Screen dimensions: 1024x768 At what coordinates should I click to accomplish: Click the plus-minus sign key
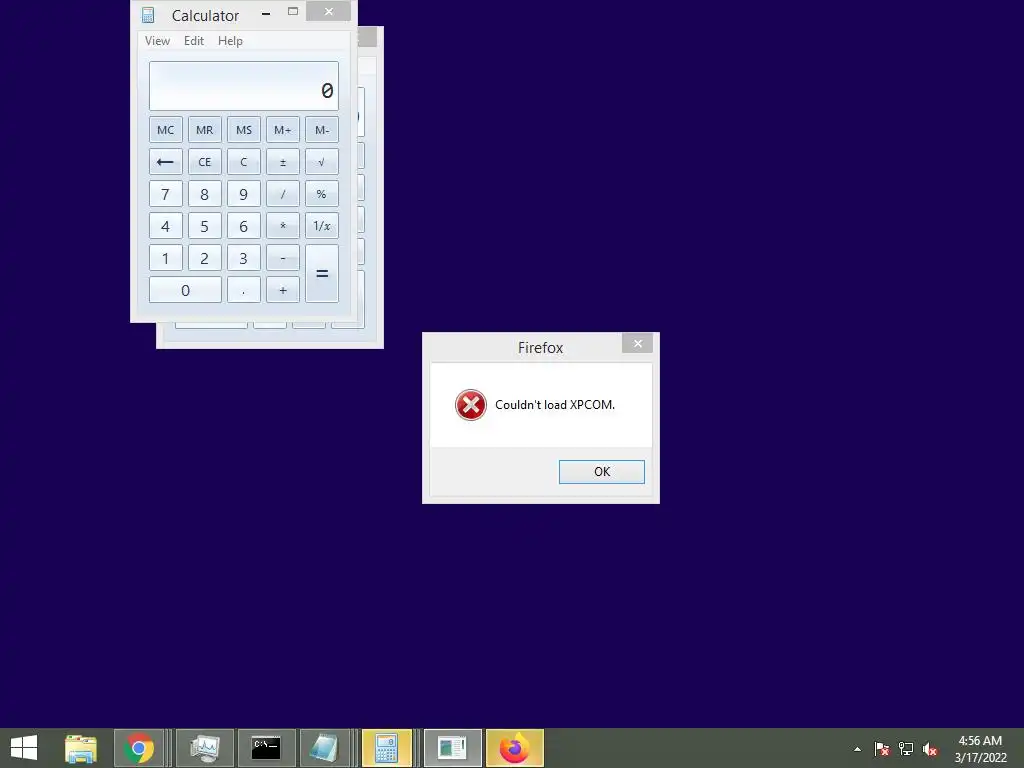click(x=283, y=161)
